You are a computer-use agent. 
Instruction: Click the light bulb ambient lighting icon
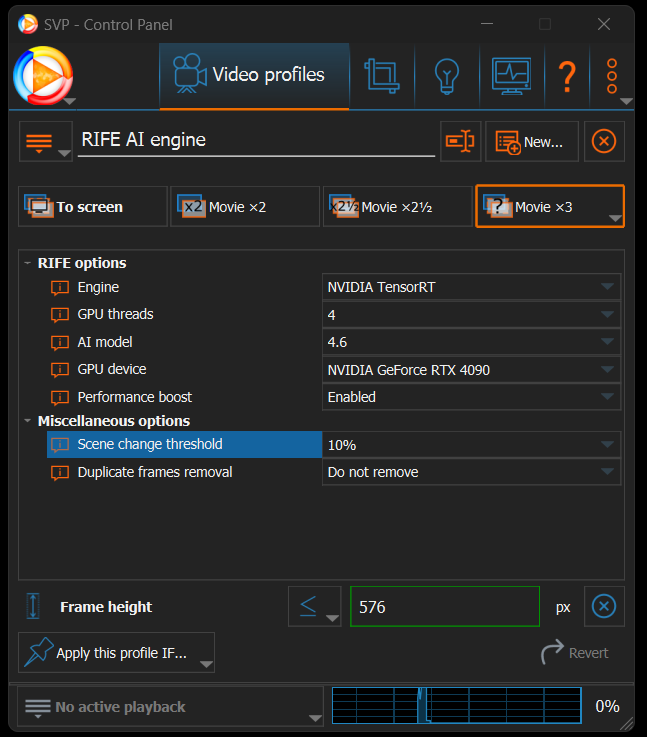[x=446, y=75]
